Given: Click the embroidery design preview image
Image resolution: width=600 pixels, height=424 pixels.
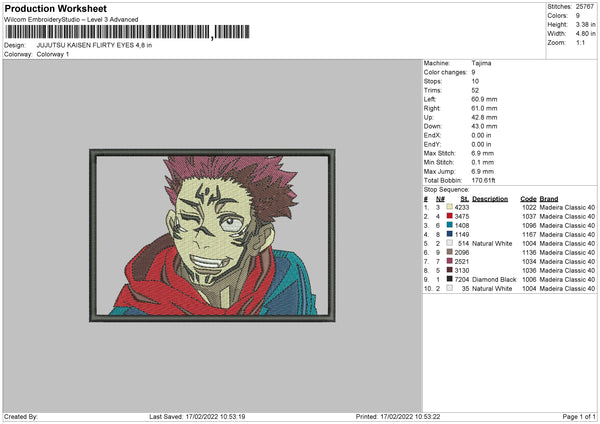Looking at the screenshot, I should 212,235.
